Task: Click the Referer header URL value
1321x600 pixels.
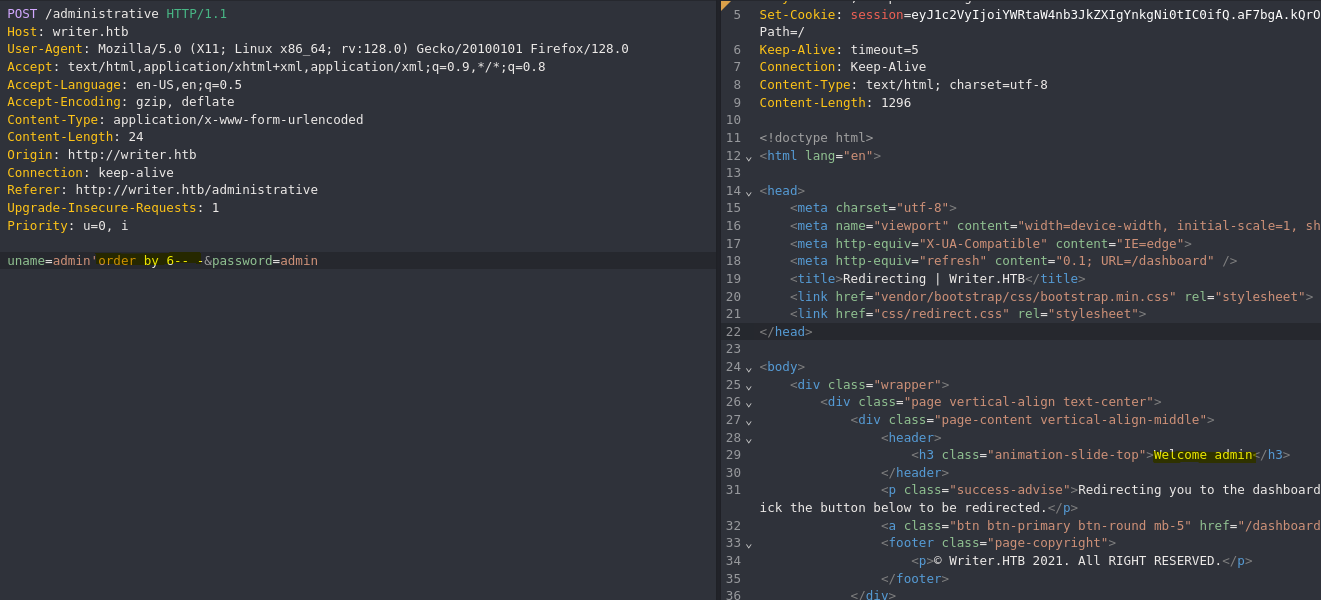Action: pyautogui.click(x=197, y=190)
